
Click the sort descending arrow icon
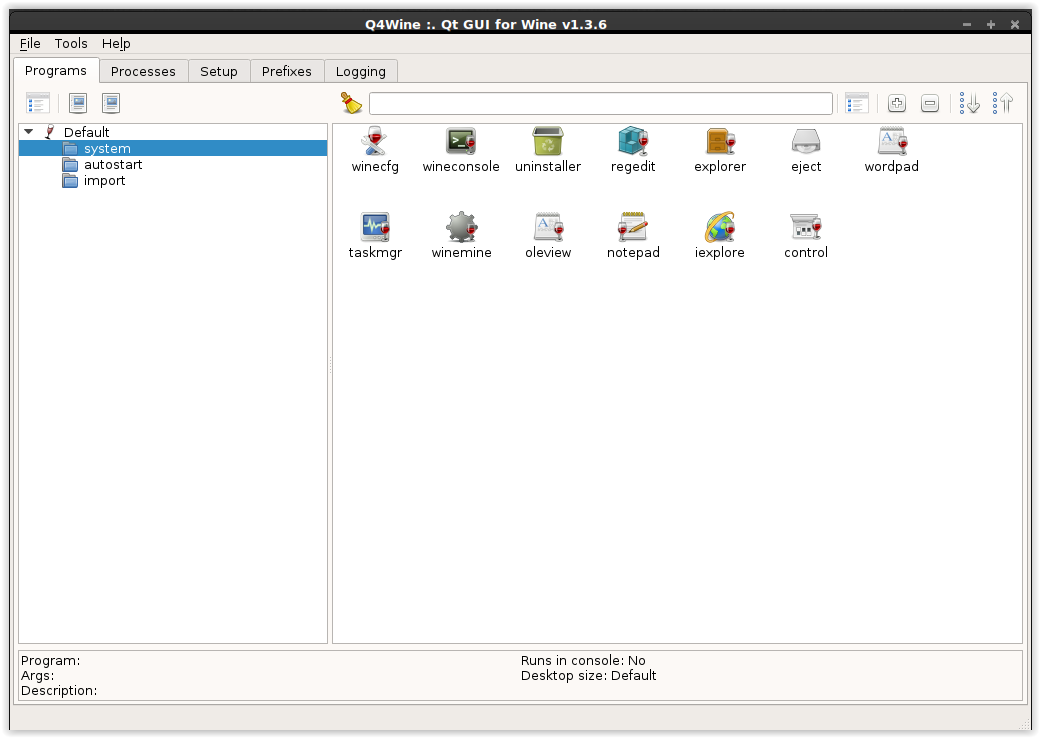(x=970, y=103)
